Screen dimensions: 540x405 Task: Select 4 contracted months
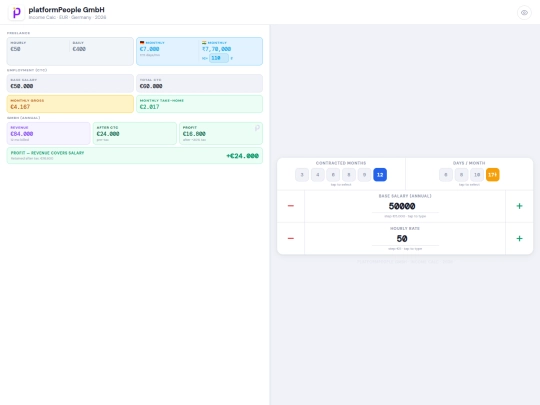tap(318, 175)
